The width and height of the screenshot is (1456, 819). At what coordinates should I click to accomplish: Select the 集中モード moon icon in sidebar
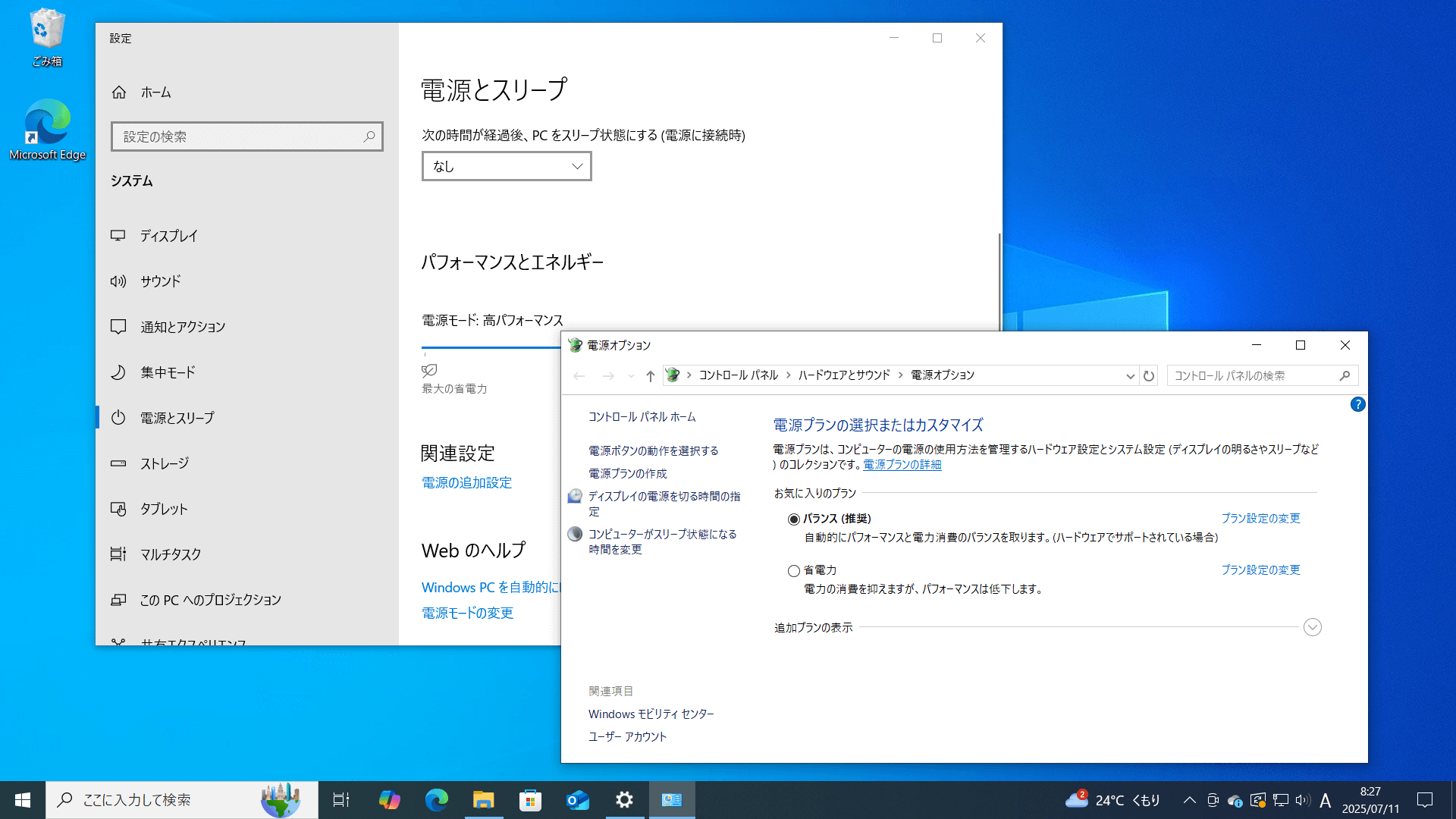(x=118, y=372)
